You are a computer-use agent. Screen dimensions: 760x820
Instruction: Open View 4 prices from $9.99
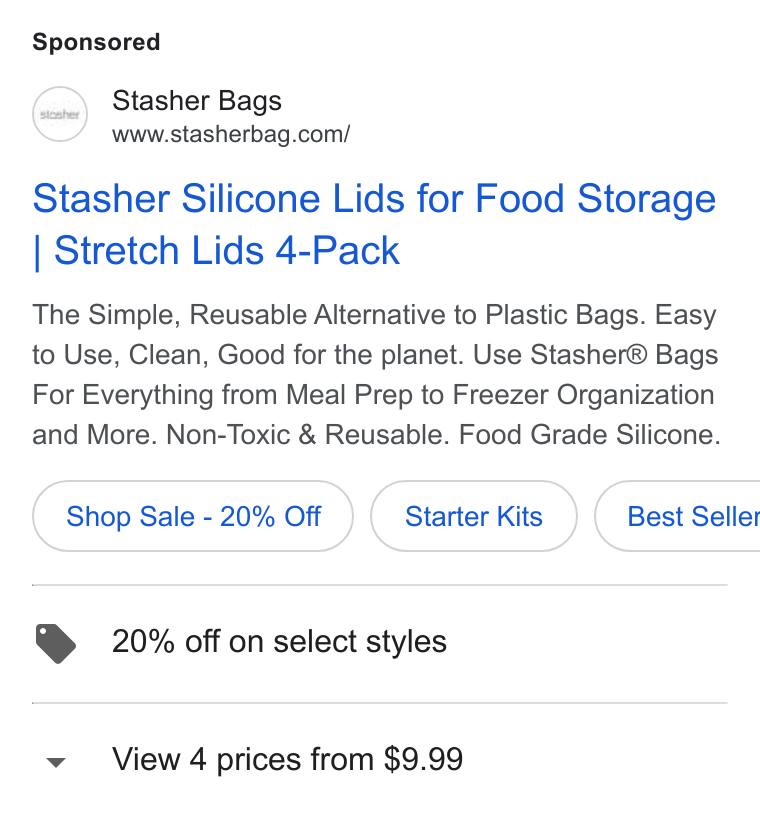(287, 759)
